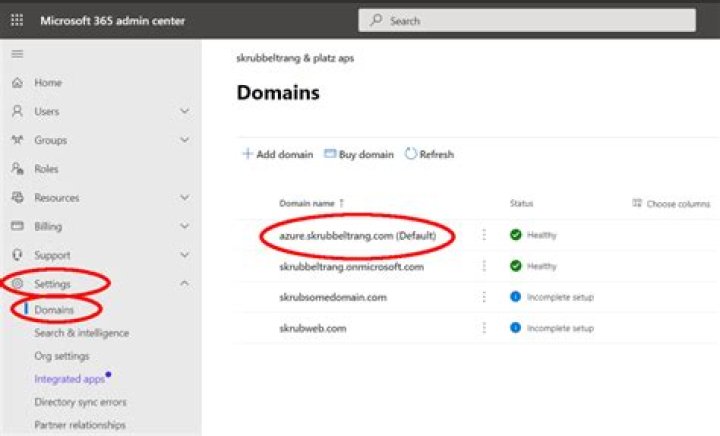Click Healthy status text for azure.skrubbeltrang.com
Screen dimensions: 720x436
pyautogui.click(x=542, y=235)
